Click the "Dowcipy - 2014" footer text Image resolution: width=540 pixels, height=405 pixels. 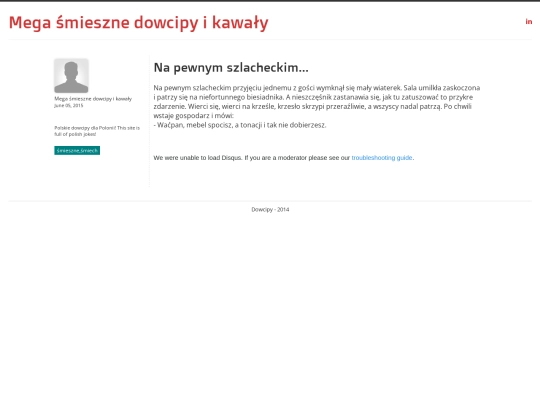coord(270,209)
